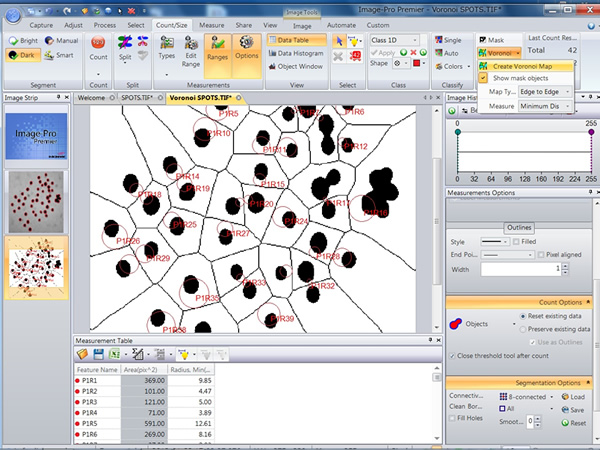The width and height of the screenshot is (600, 450).
Task: Toggle Show mask objects option
Action: coord(525,78)
